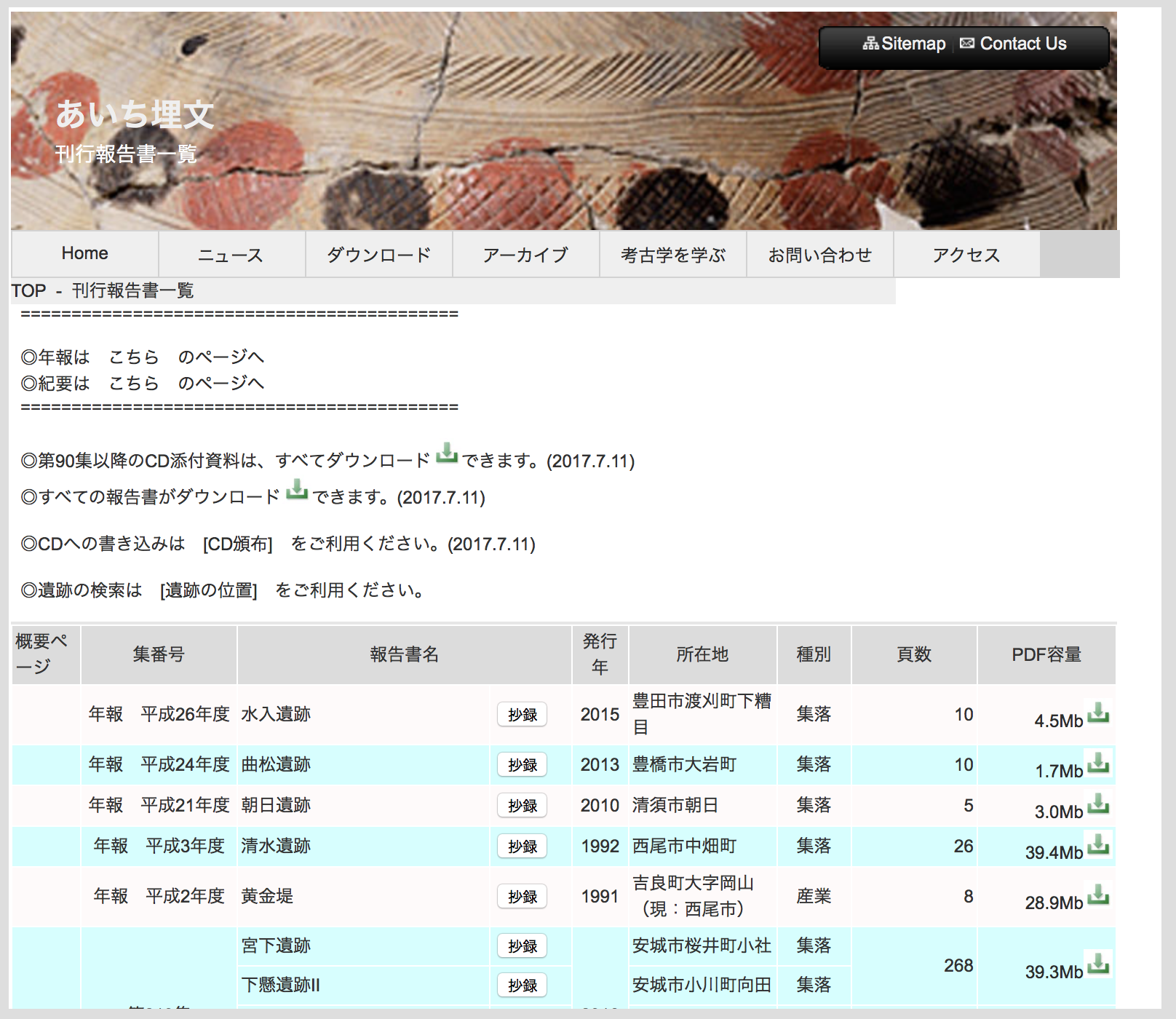Click the 発行年 column header
The width and height of the screenshot is (1176, 1019).
coord(600,654)
